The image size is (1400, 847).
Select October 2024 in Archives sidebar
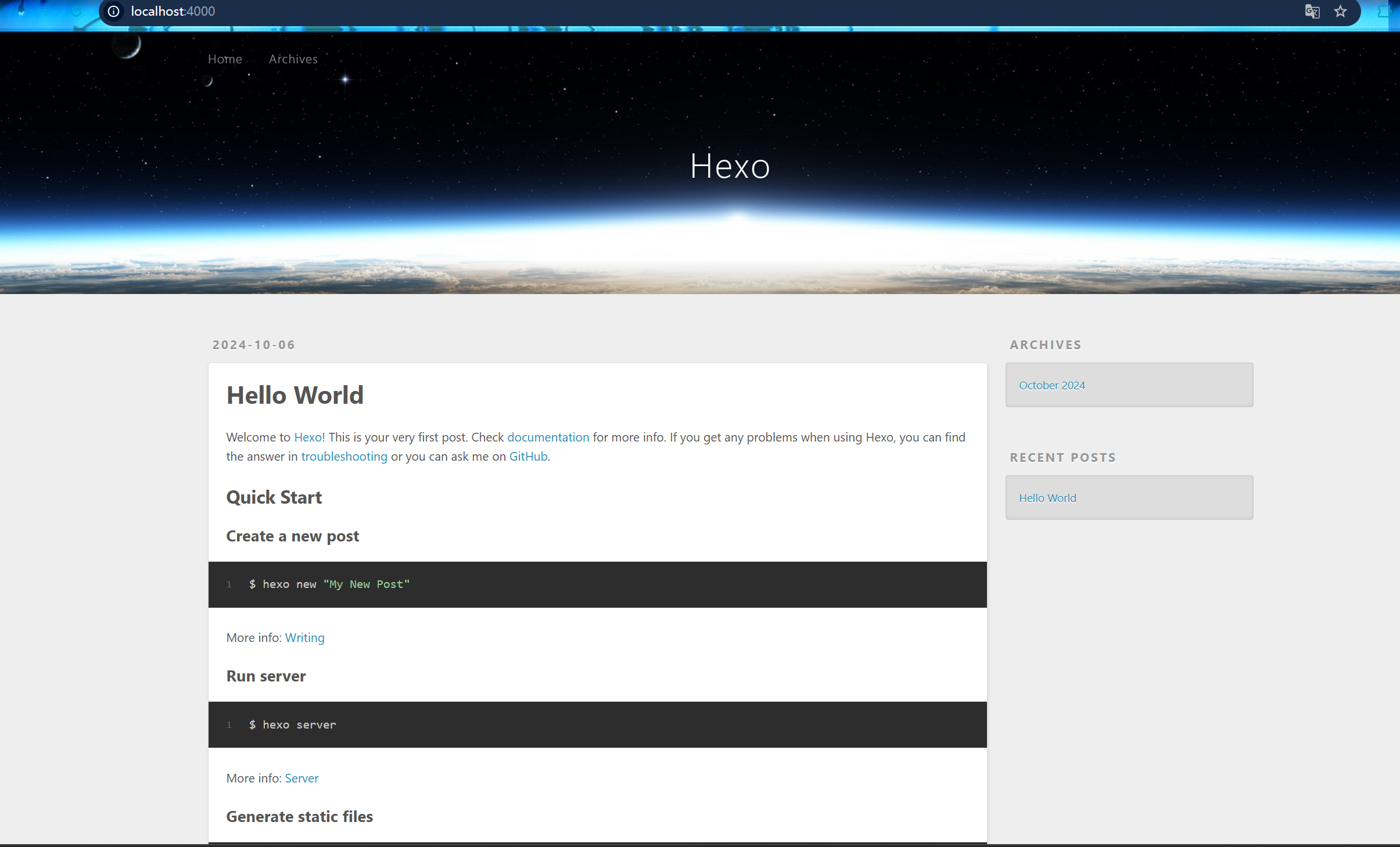[x=1051, y=385]
